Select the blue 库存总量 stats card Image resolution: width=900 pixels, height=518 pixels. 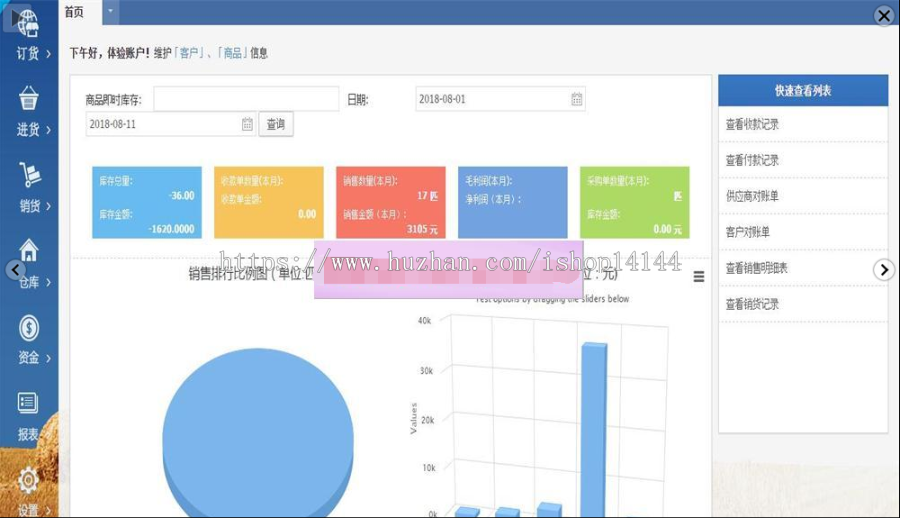[x=147, y=202]
